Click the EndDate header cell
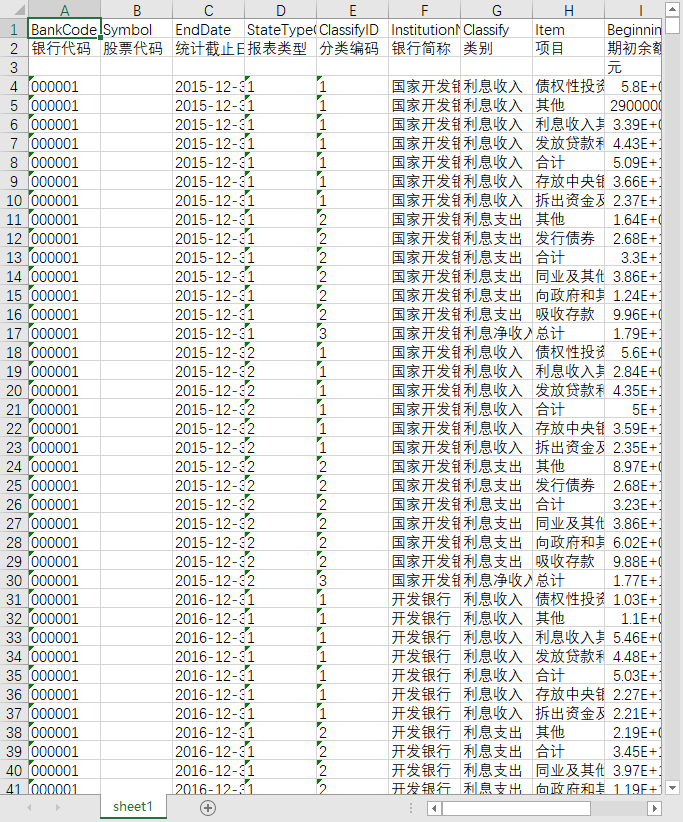This screenshot has width=683, height=822. click(x=208, y=29)
